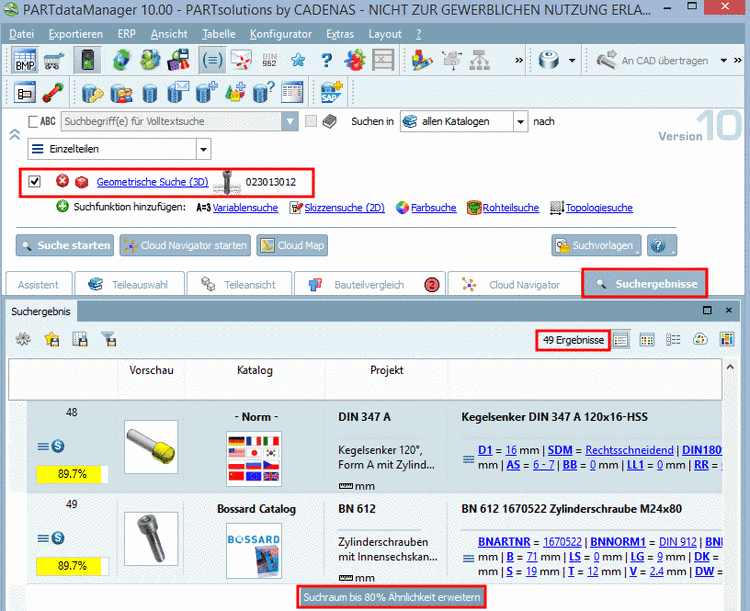Open An CAD übertragen dropdown arrow

[x=724, y=60]
